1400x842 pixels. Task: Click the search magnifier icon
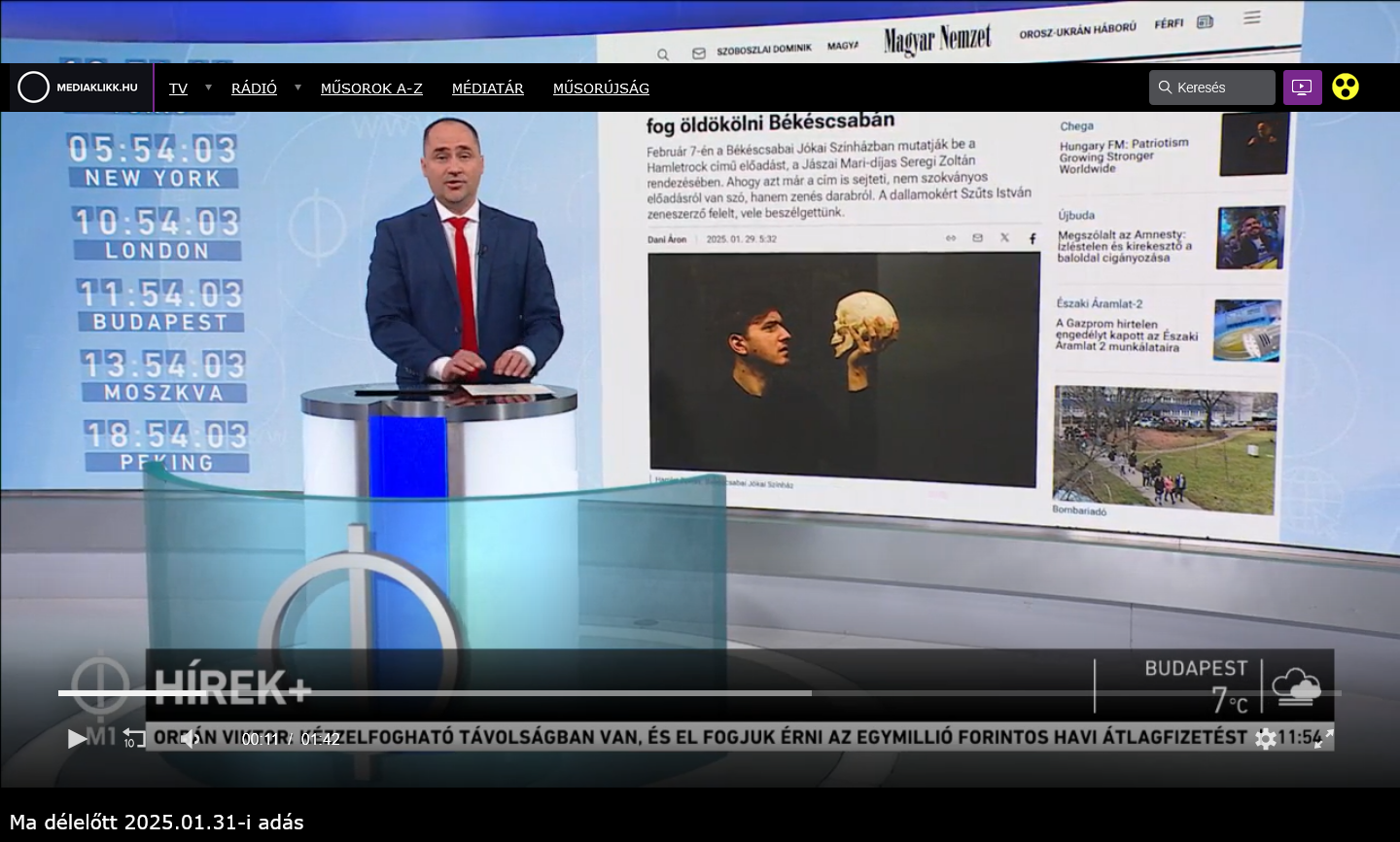point(1165,88)
